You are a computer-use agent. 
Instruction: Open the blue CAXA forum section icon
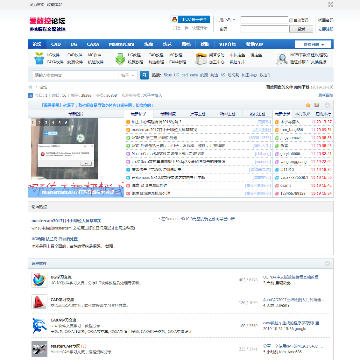(39, 325)
